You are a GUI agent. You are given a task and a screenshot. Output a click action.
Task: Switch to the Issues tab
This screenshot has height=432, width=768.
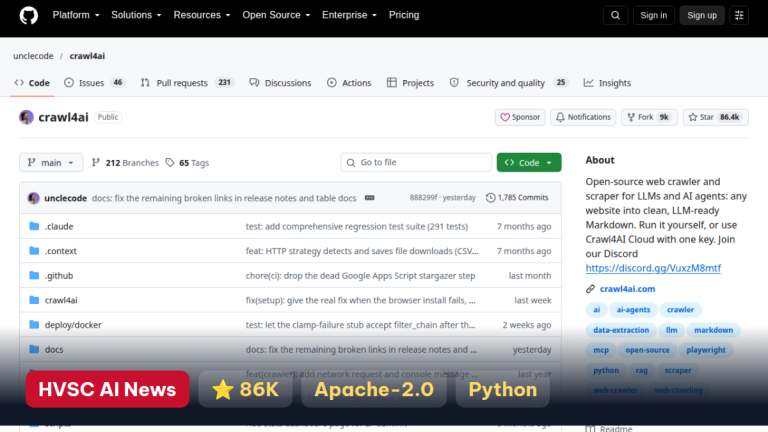(x=95, y=83)
